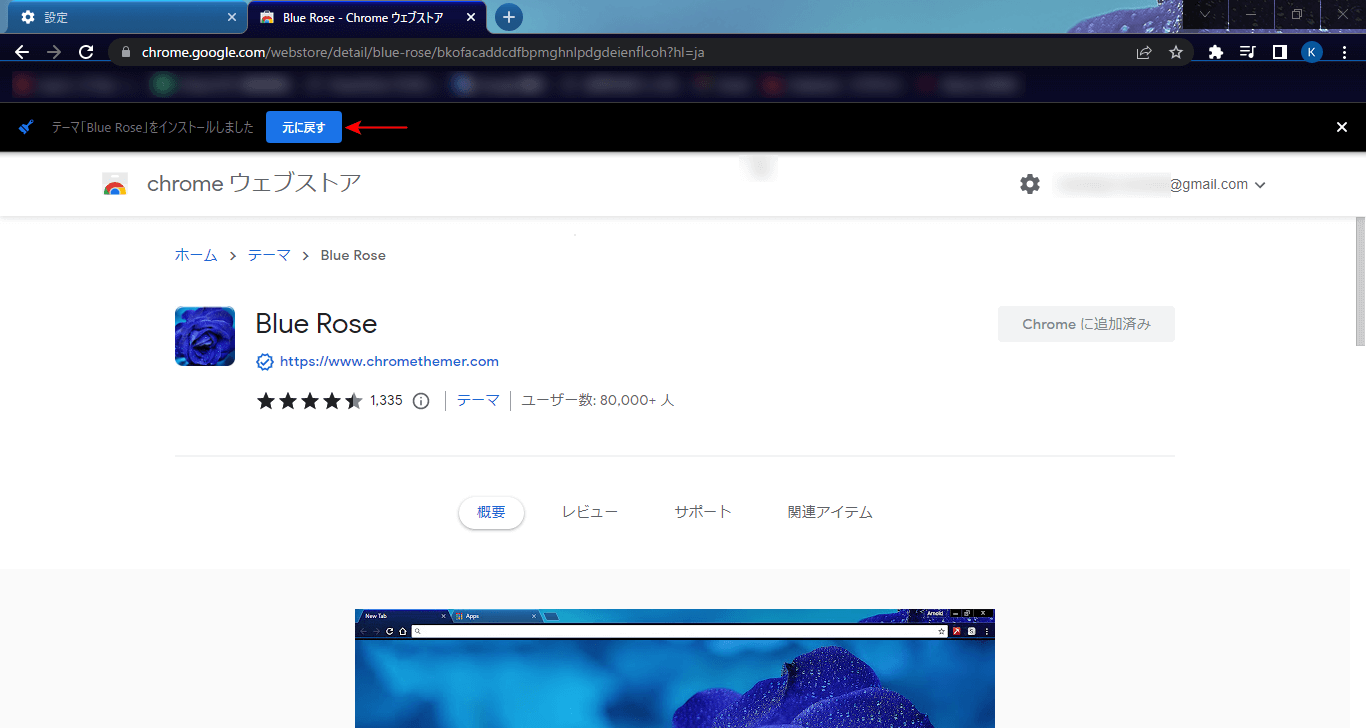The height and width of the screenshot is (728, 1366).
Task: Click the Blue Rose title heading
Action: [316, 324]
